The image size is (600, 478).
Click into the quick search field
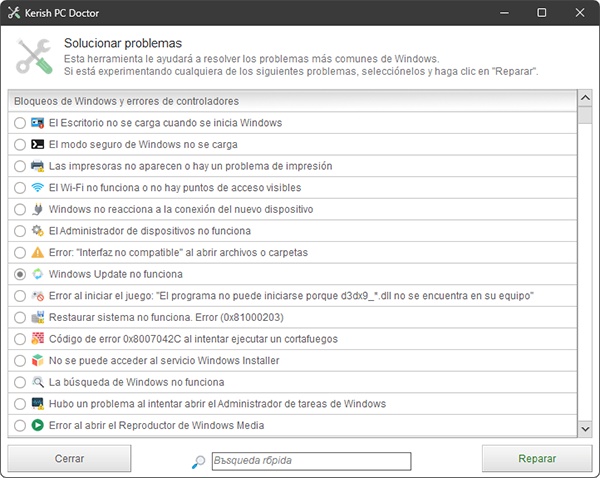pyautogui.click(x=311, y=461)
